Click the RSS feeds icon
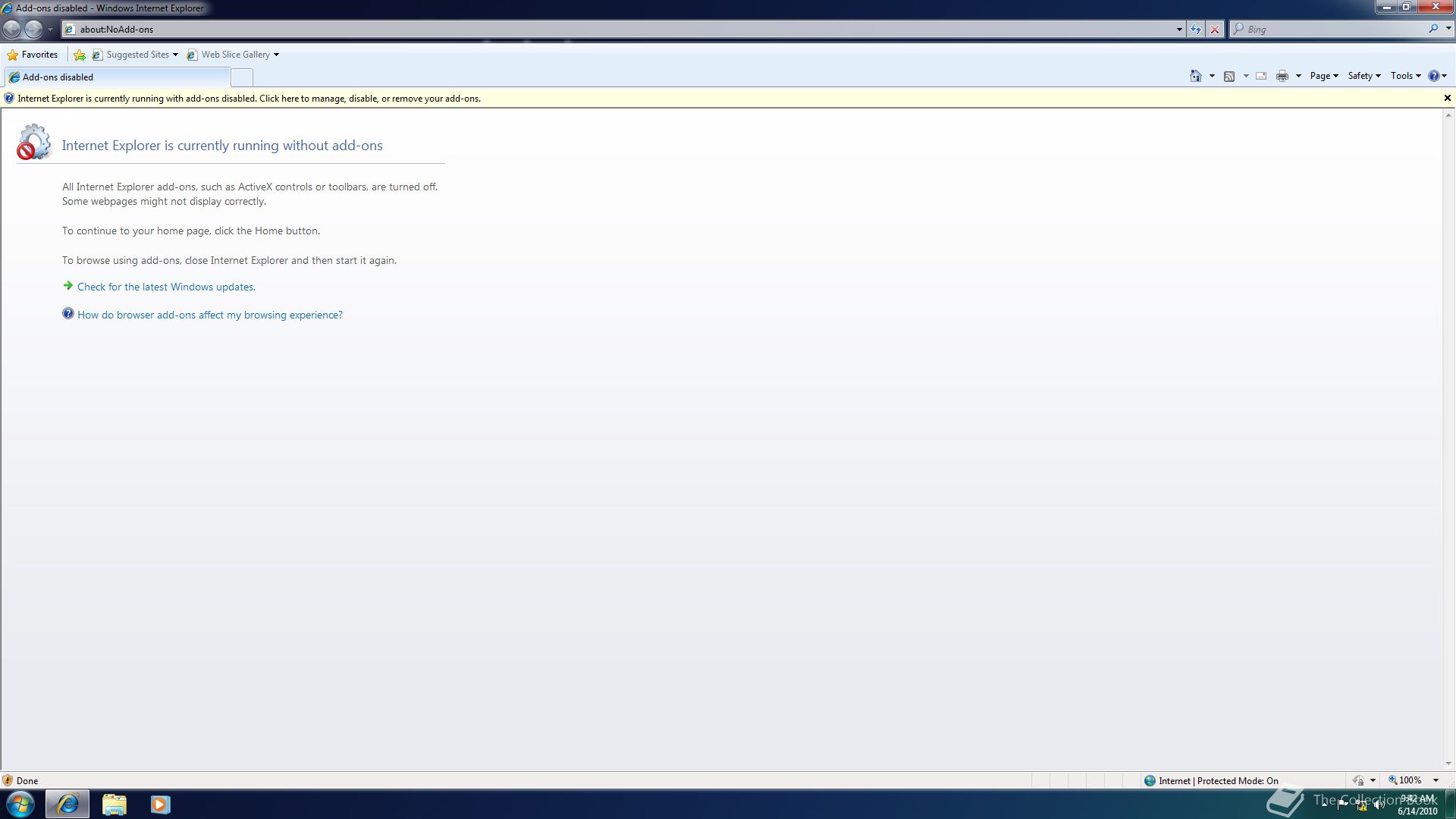This screenshot has height=819, width=1456. 1229,76
